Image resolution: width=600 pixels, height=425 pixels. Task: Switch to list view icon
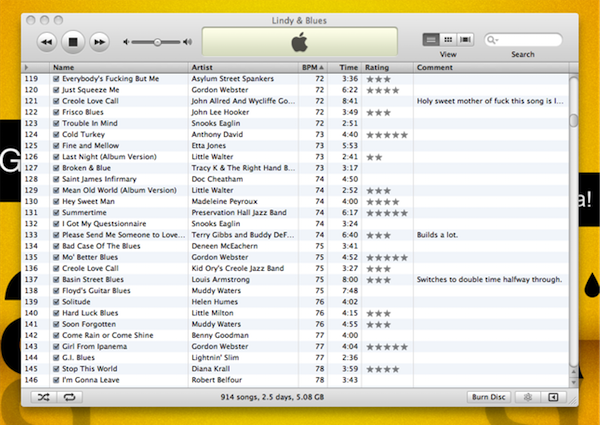click(x=431, y=39)
